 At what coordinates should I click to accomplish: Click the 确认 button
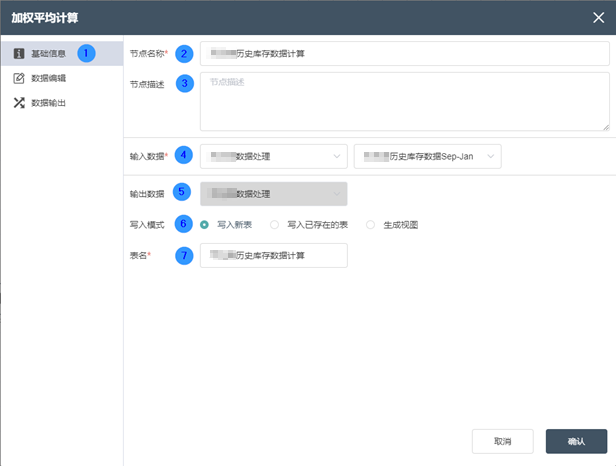[576, 441]
